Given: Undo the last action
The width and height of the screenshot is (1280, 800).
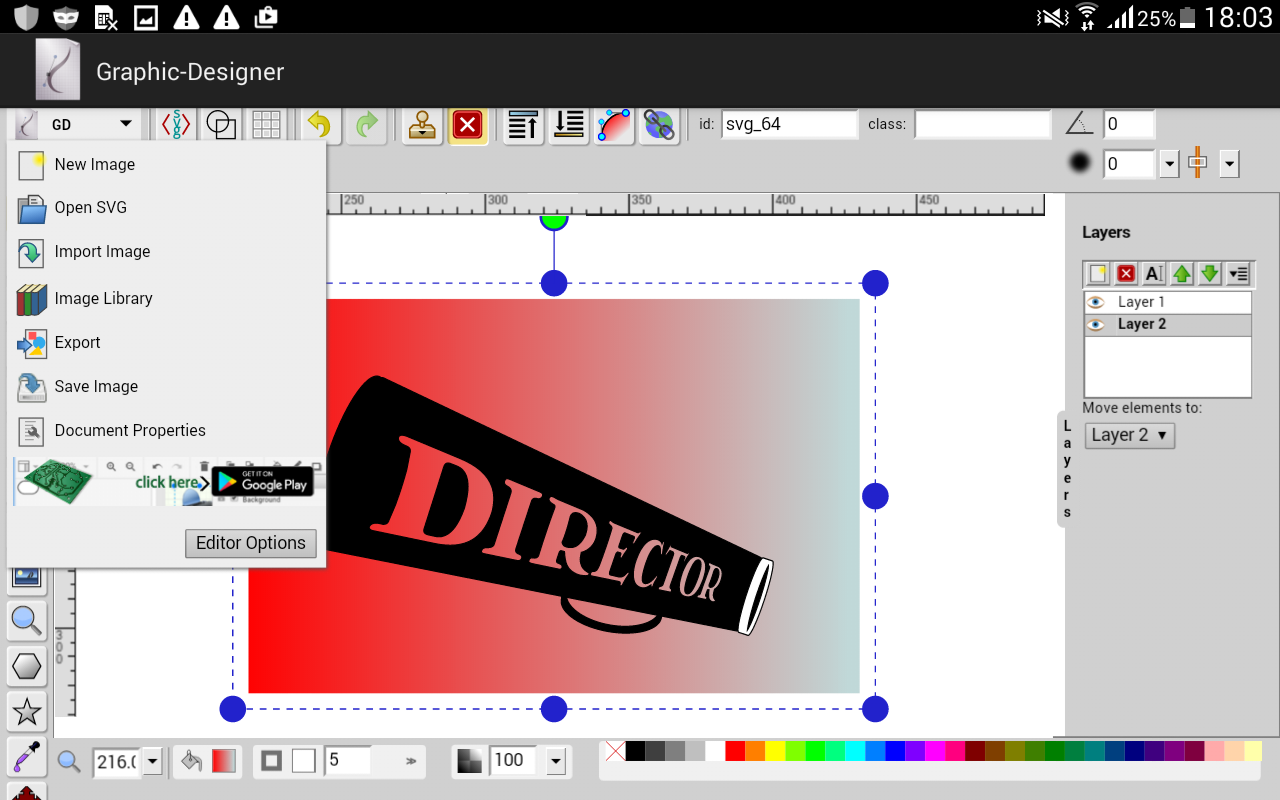Looking at the screenshot, I should 319,125.
